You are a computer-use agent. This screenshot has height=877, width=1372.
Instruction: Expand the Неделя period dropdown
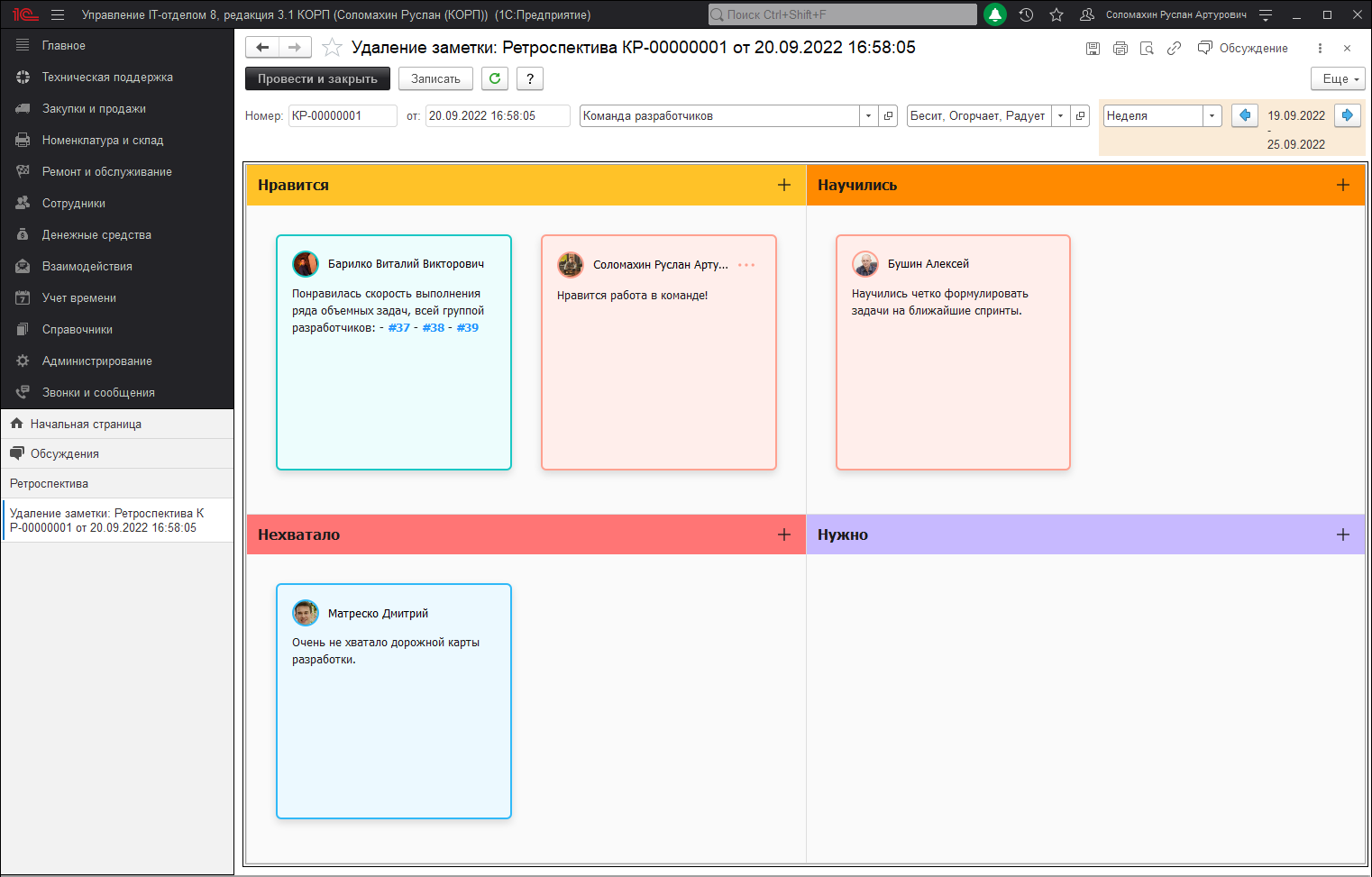pos(1212,115)
